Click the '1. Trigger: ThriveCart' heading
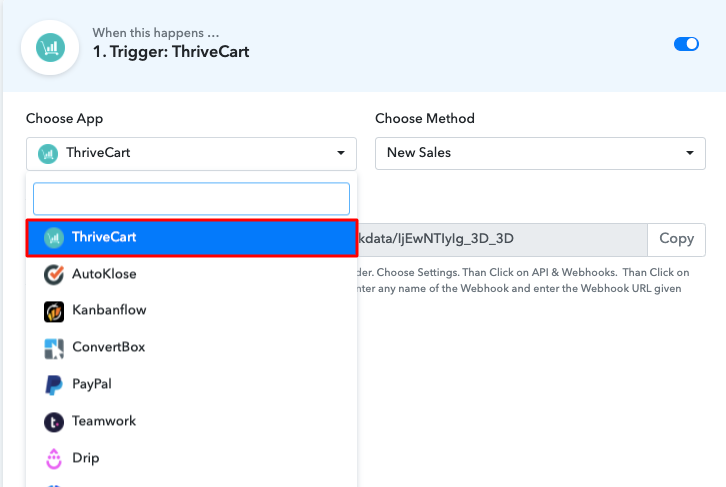Screen dimensions: 726x487 click(171, 52)
